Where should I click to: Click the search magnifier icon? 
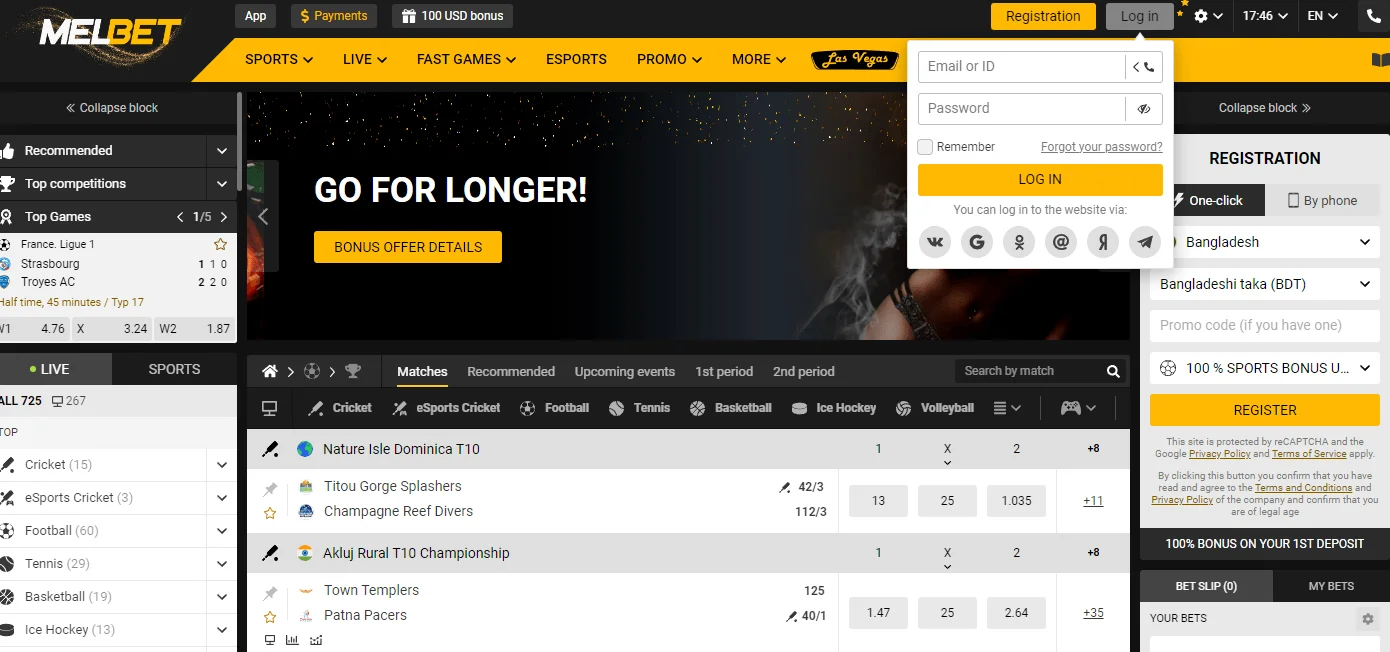click(1113, 371)
